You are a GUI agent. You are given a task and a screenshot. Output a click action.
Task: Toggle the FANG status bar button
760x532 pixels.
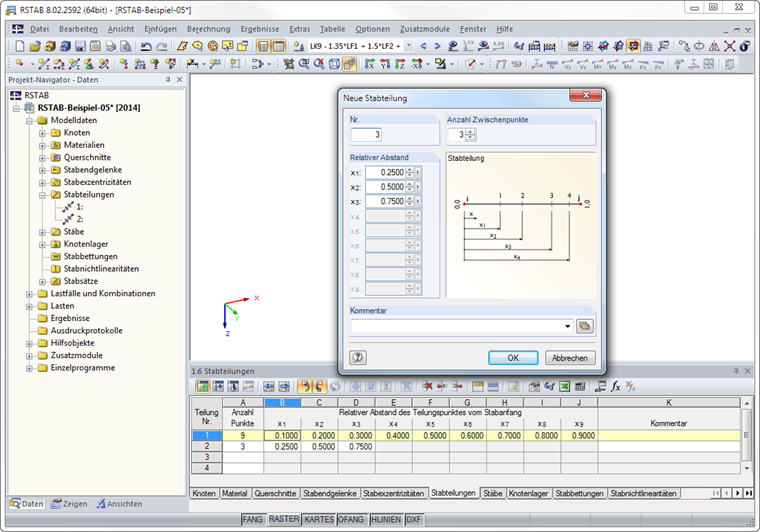[x=253, y=519]
